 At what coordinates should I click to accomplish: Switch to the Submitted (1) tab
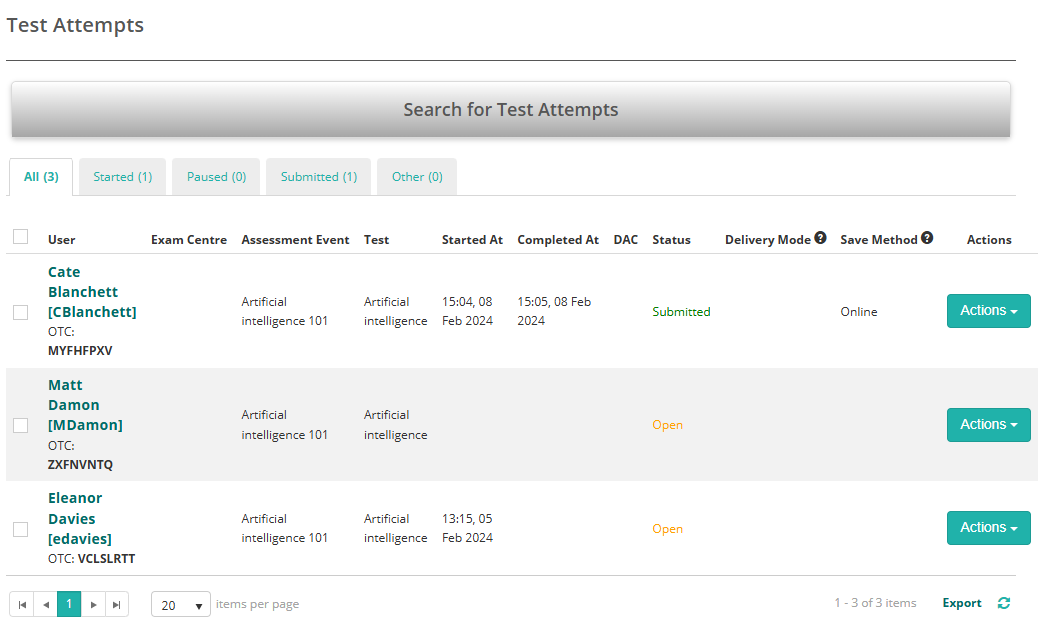coord(318,177)
